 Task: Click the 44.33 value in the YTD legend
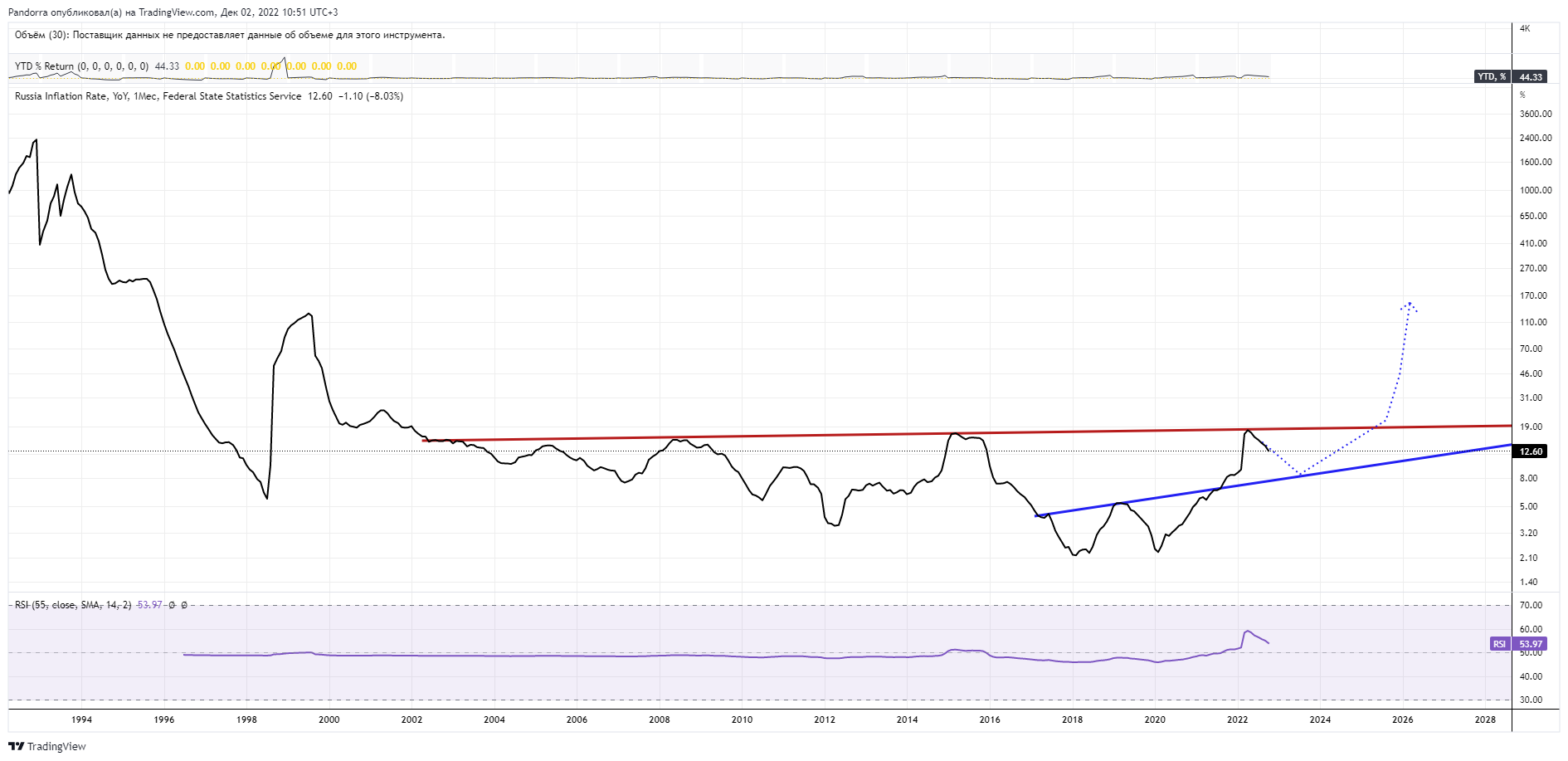pos(167,66)
